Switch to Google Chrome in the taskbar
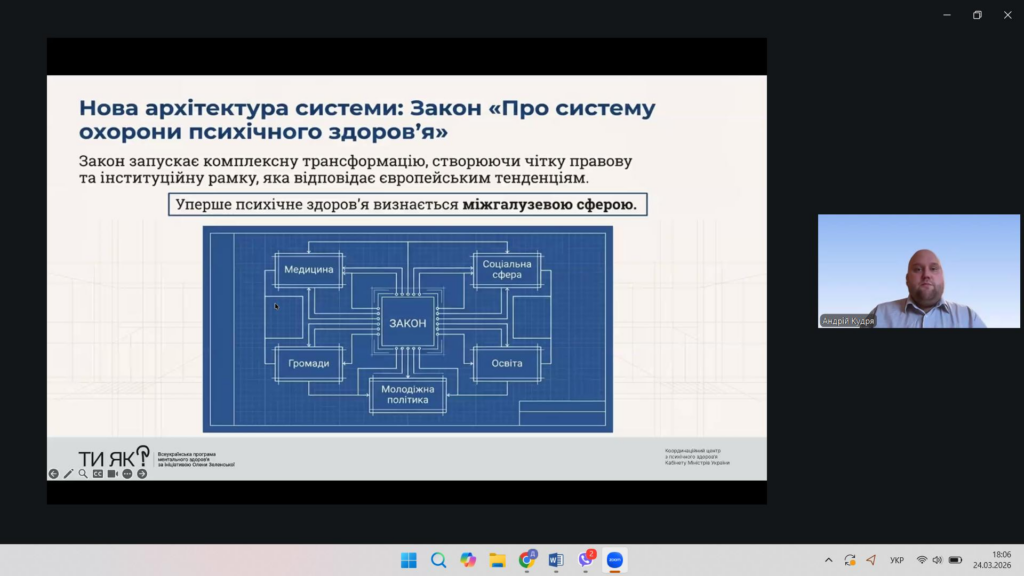Viewport: 1024px width, 576px height. [527, 560]
